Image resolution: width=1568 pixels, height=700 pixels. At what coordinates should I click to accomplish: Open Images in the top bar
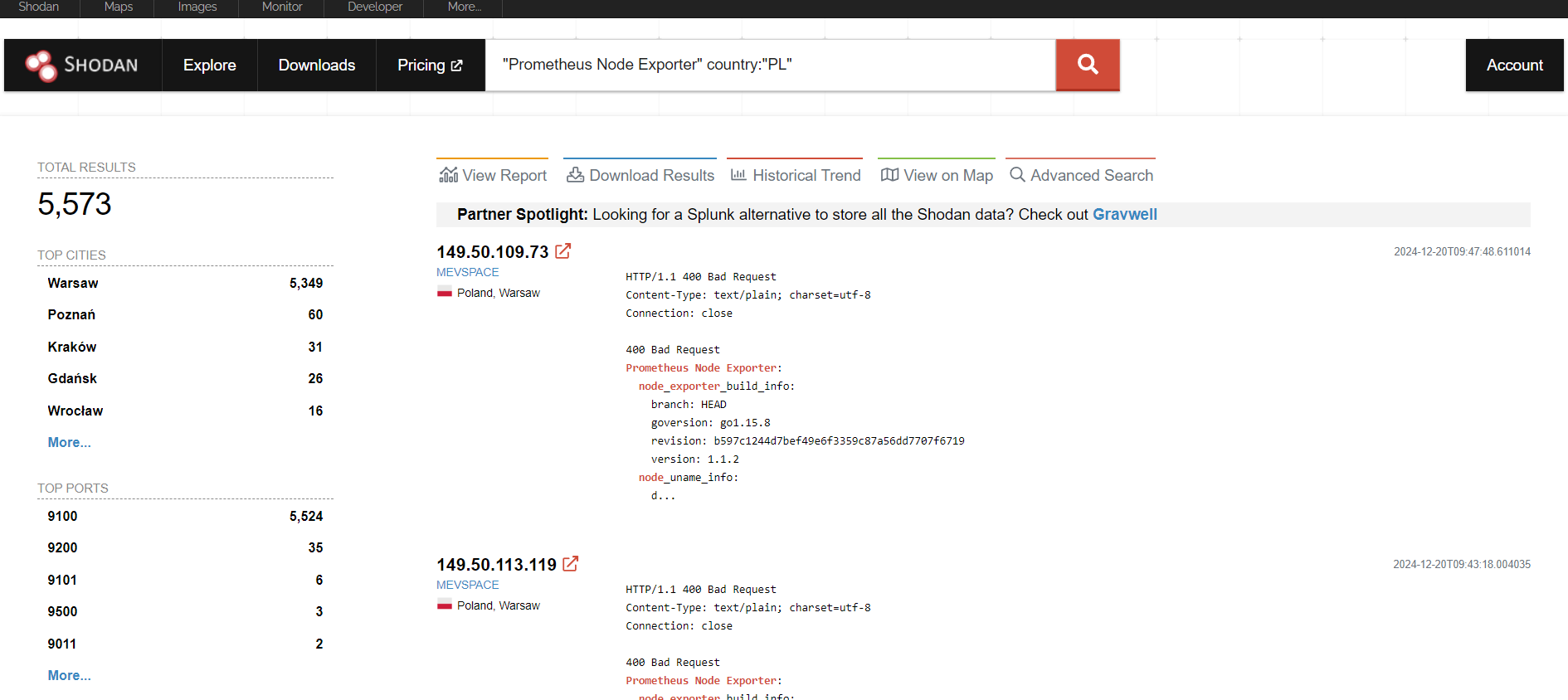[x=197, y=7]
